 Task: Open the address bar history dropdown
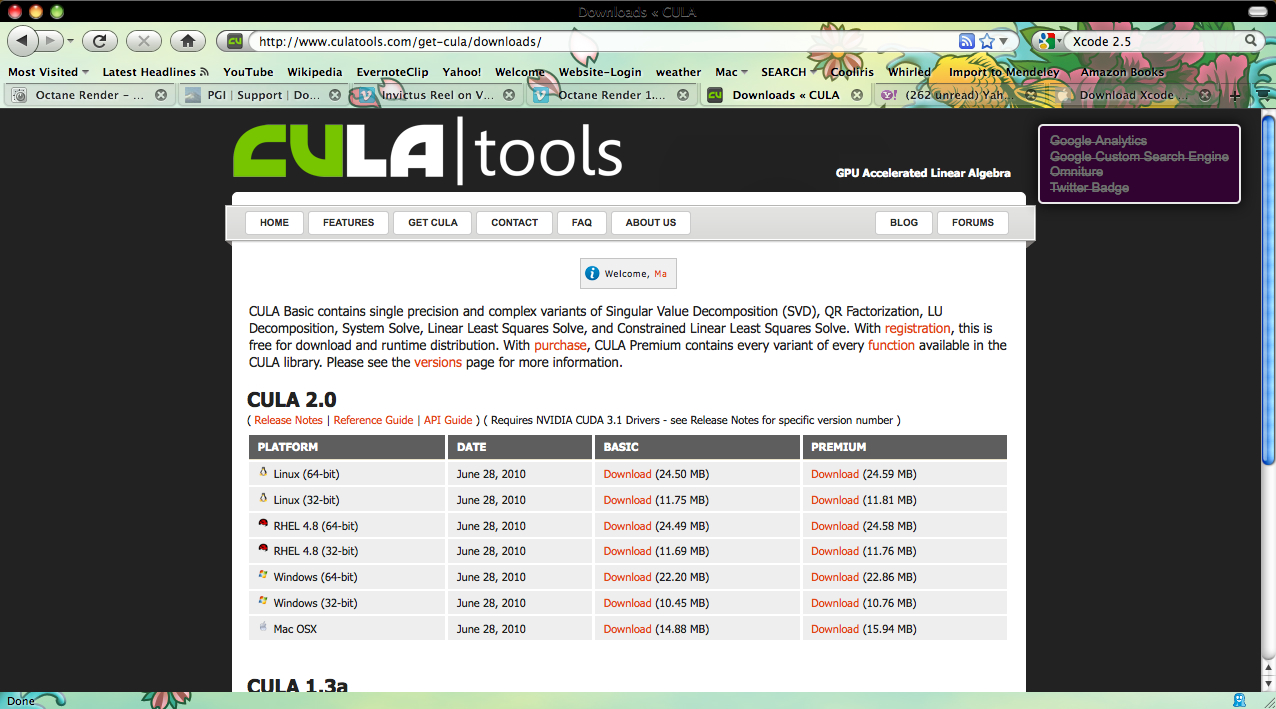tap(1003, 42)
